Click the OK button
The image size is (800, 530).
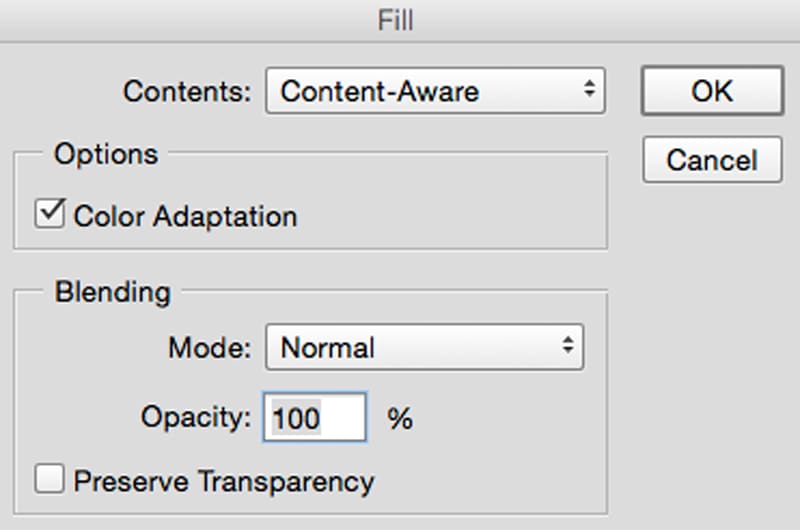[711, 91]
